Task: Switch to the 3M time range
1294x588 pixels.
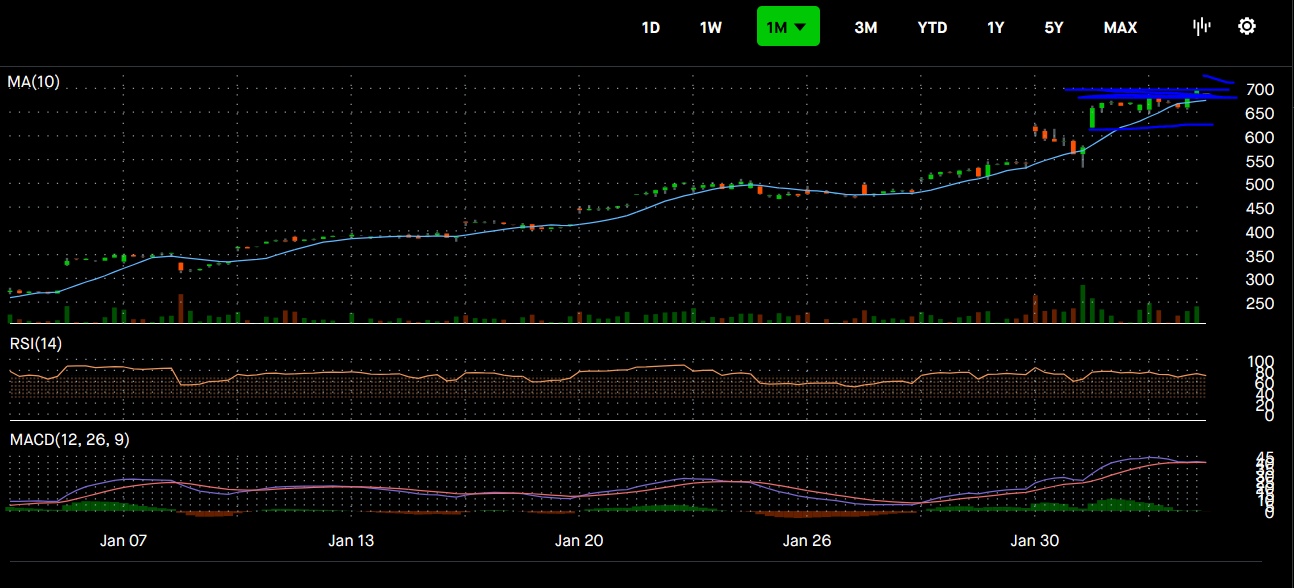Action: click(866, 28)
